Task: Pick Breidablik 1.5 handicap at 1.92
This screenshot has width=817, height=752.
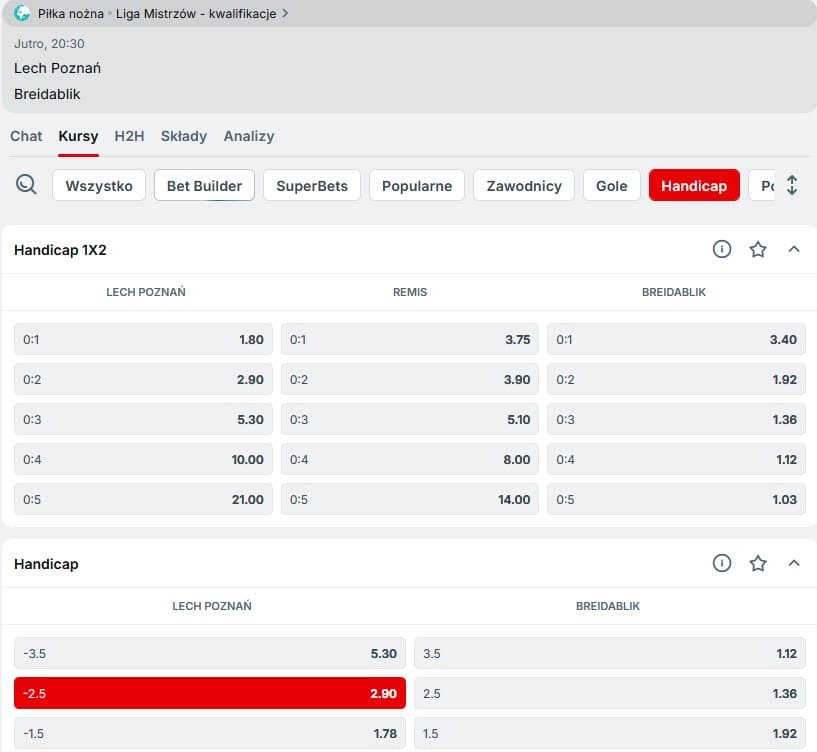Action: click(x=610, y=733)
